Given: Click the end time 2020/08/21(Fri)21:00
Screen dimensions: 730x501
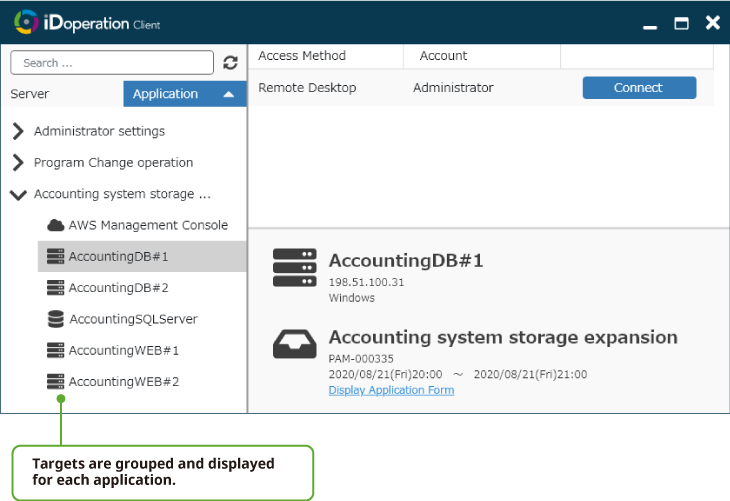Looking at the screenshot, I should pos(530,374).
